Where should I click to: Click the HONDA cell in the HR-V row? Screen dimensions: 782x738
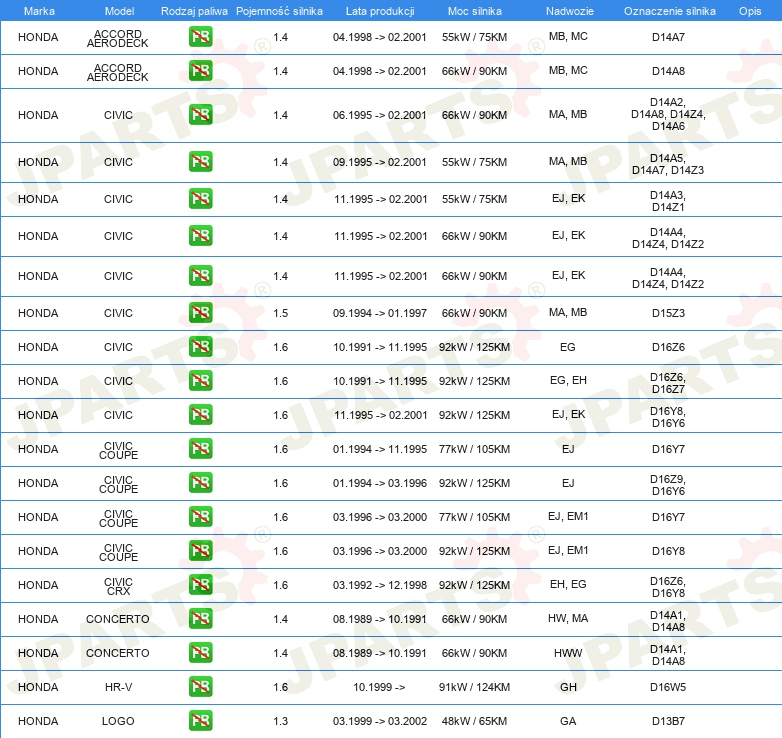38,687
